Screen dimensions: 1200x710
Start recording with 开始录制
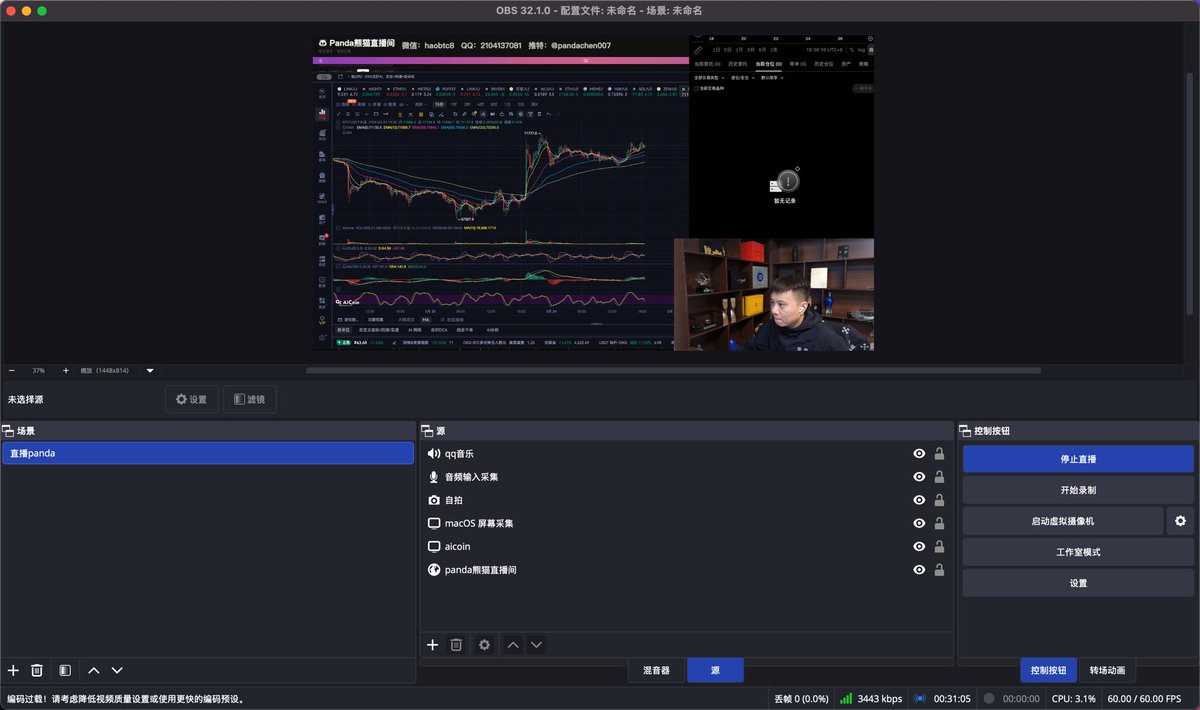click(x=1078, y=490)
